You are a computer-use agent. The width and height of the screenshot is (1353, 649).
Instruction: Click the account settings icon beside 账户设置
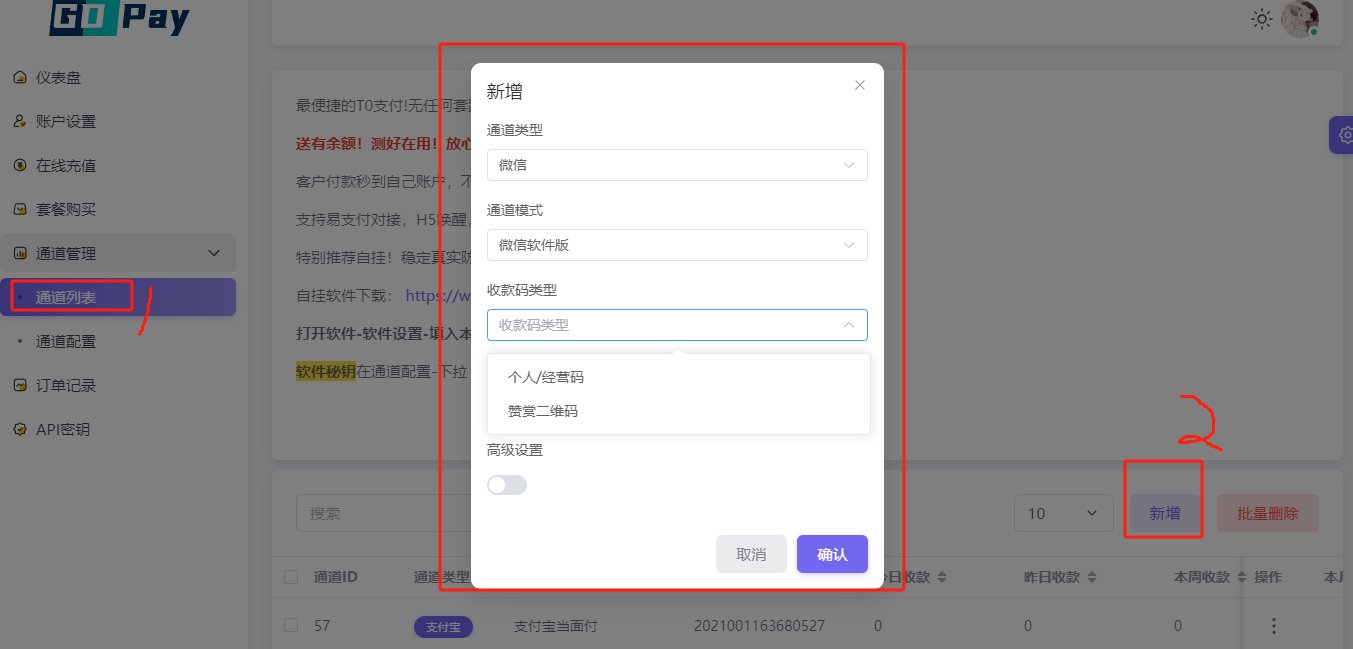pos(19,122)
